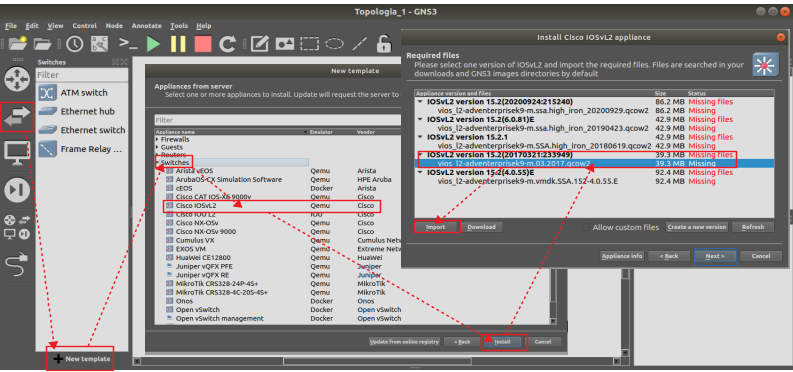
Task: Collapse the Switches appliance category
Action: point(157,163)
